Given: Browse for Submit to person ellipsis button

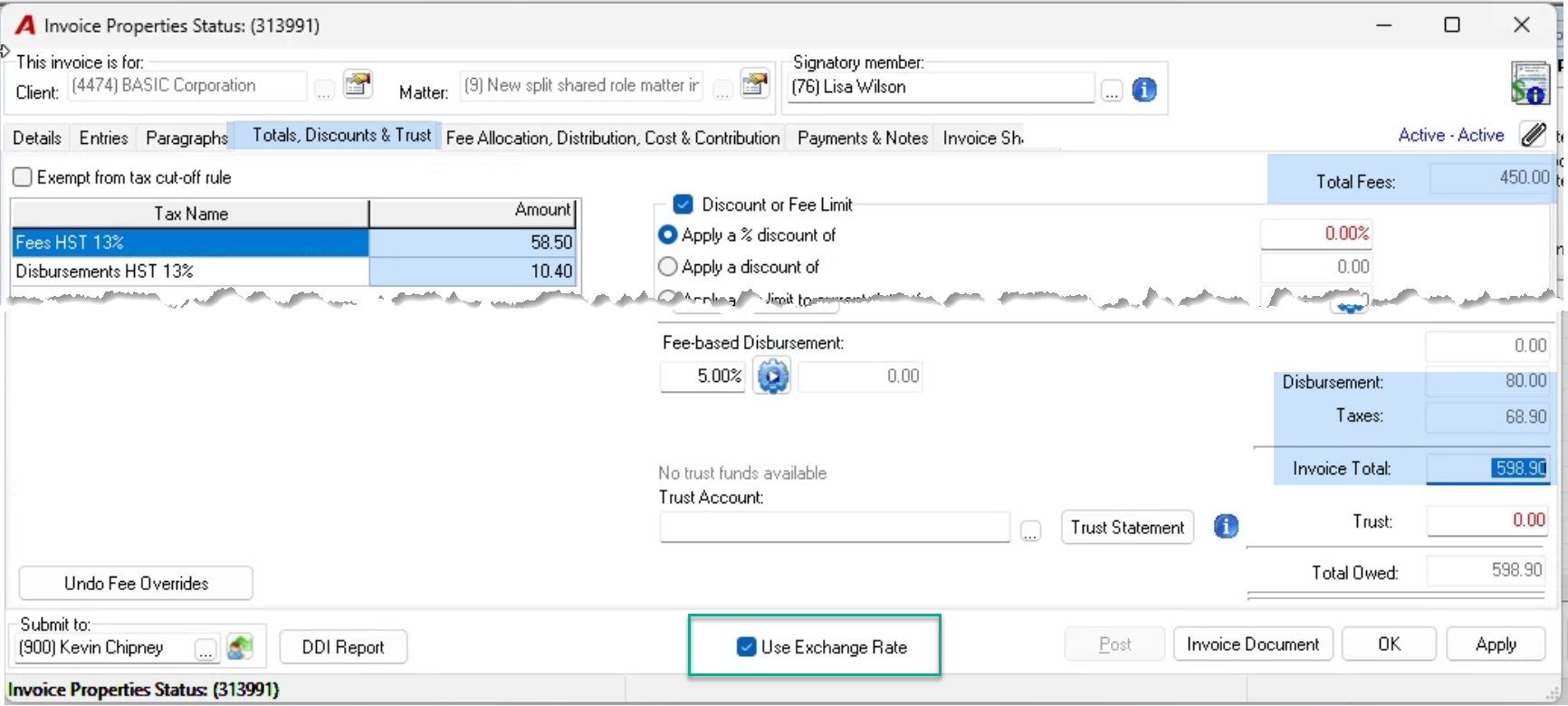Looking at the screenshot, I should tap(206, 650).
